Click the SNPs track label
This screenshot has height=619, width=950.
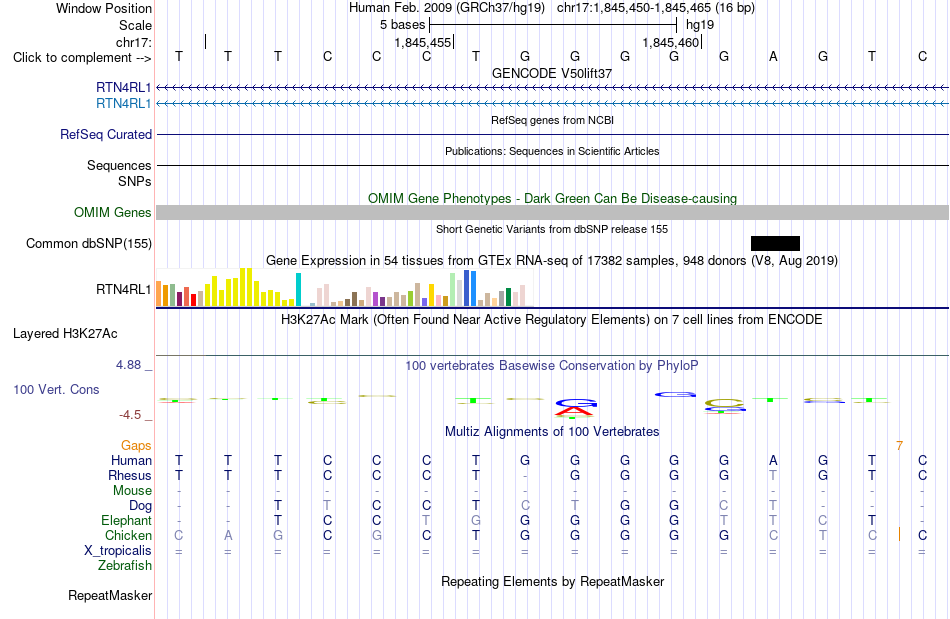(135, 181)
